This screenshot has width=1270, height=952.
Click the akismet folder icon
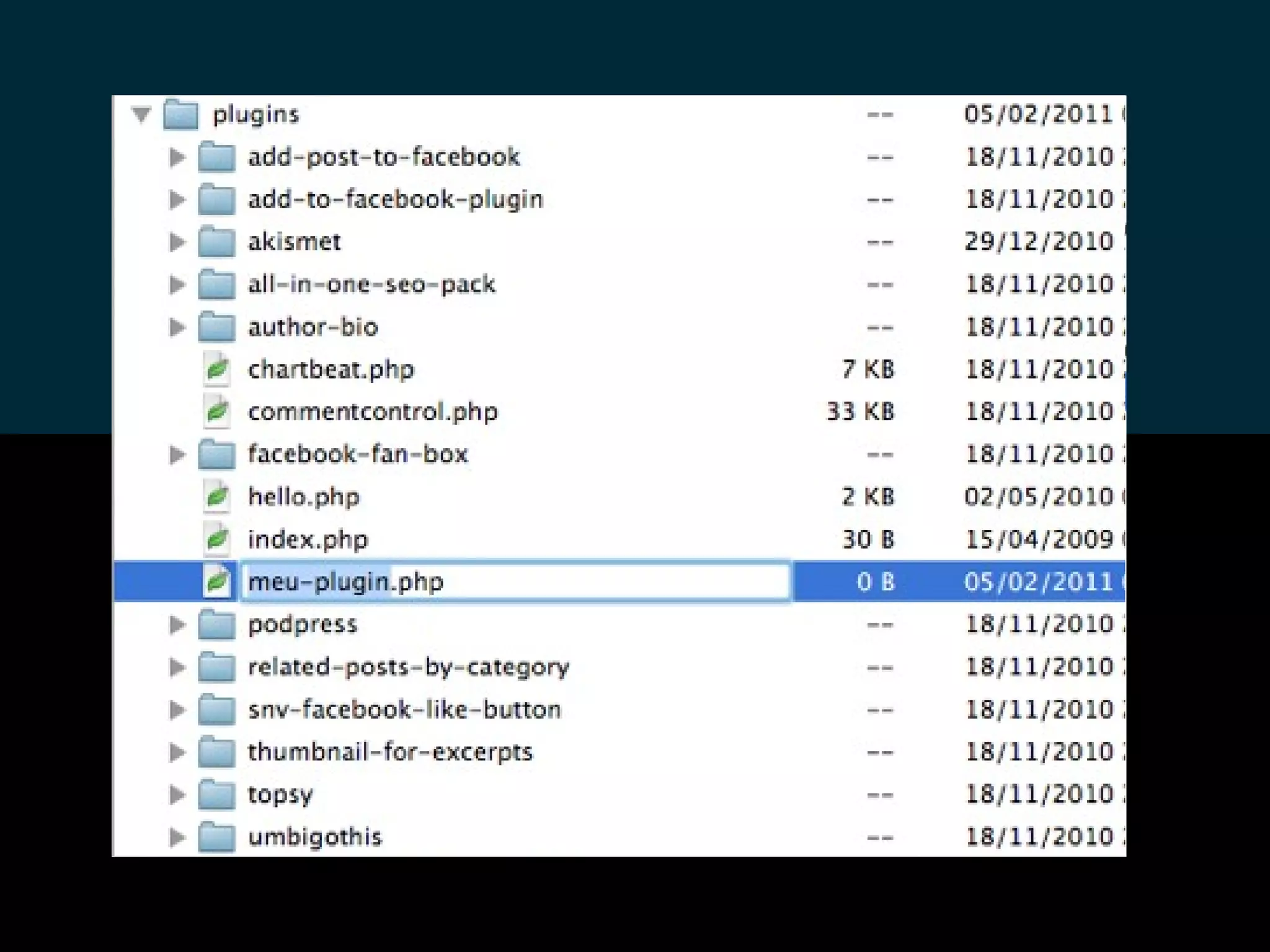pos(216,242)
